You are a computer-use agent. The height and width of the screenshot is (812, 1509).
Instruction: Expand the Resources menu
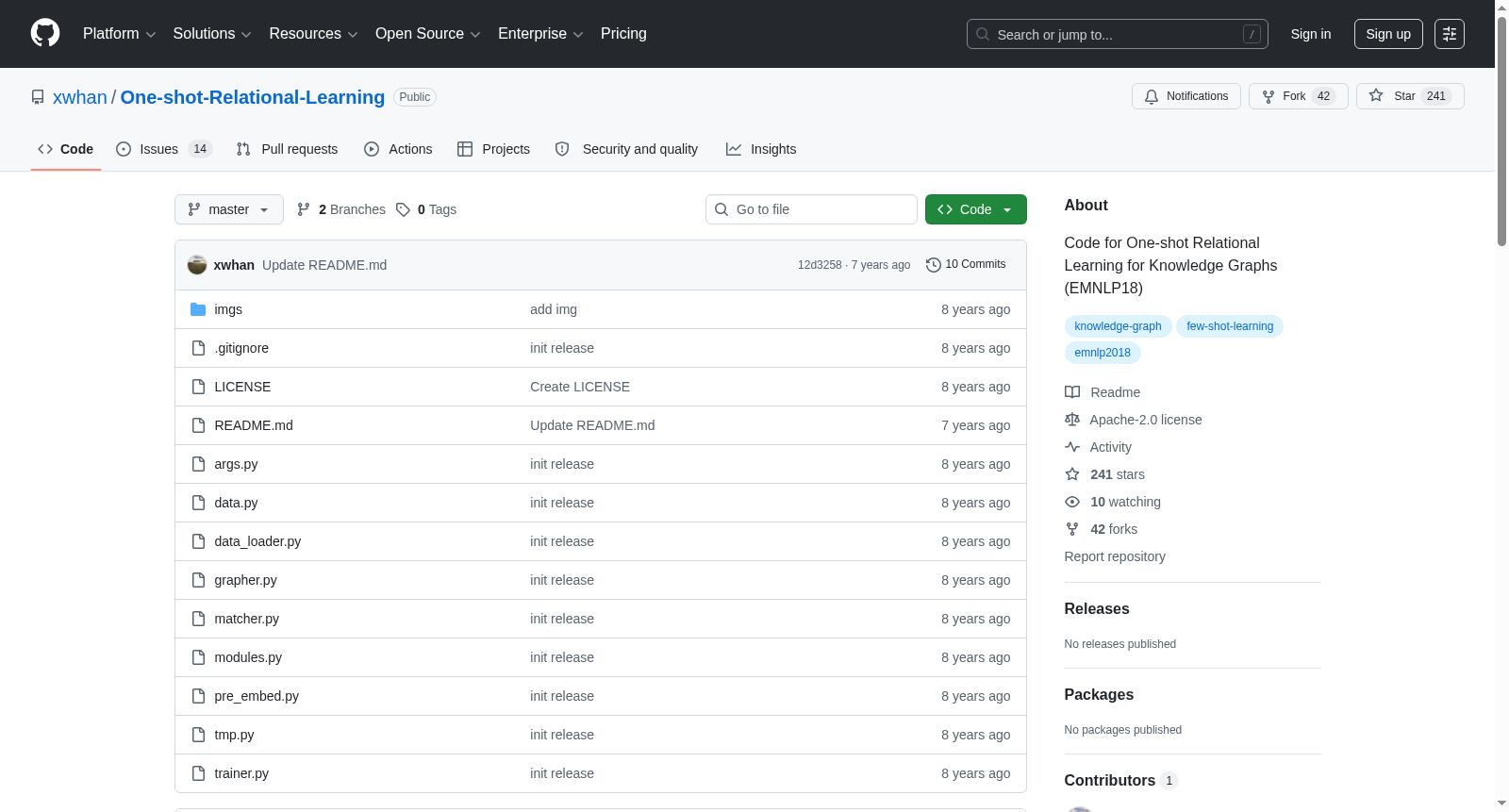point(313,34)
